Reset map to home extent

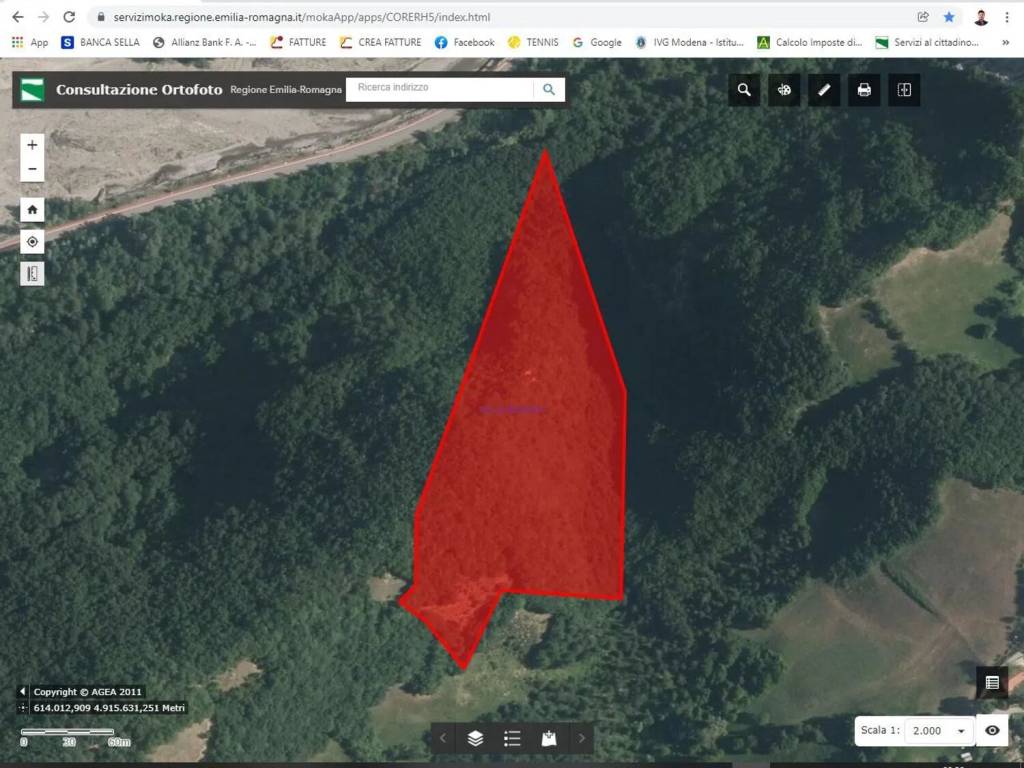coord(32,210)
